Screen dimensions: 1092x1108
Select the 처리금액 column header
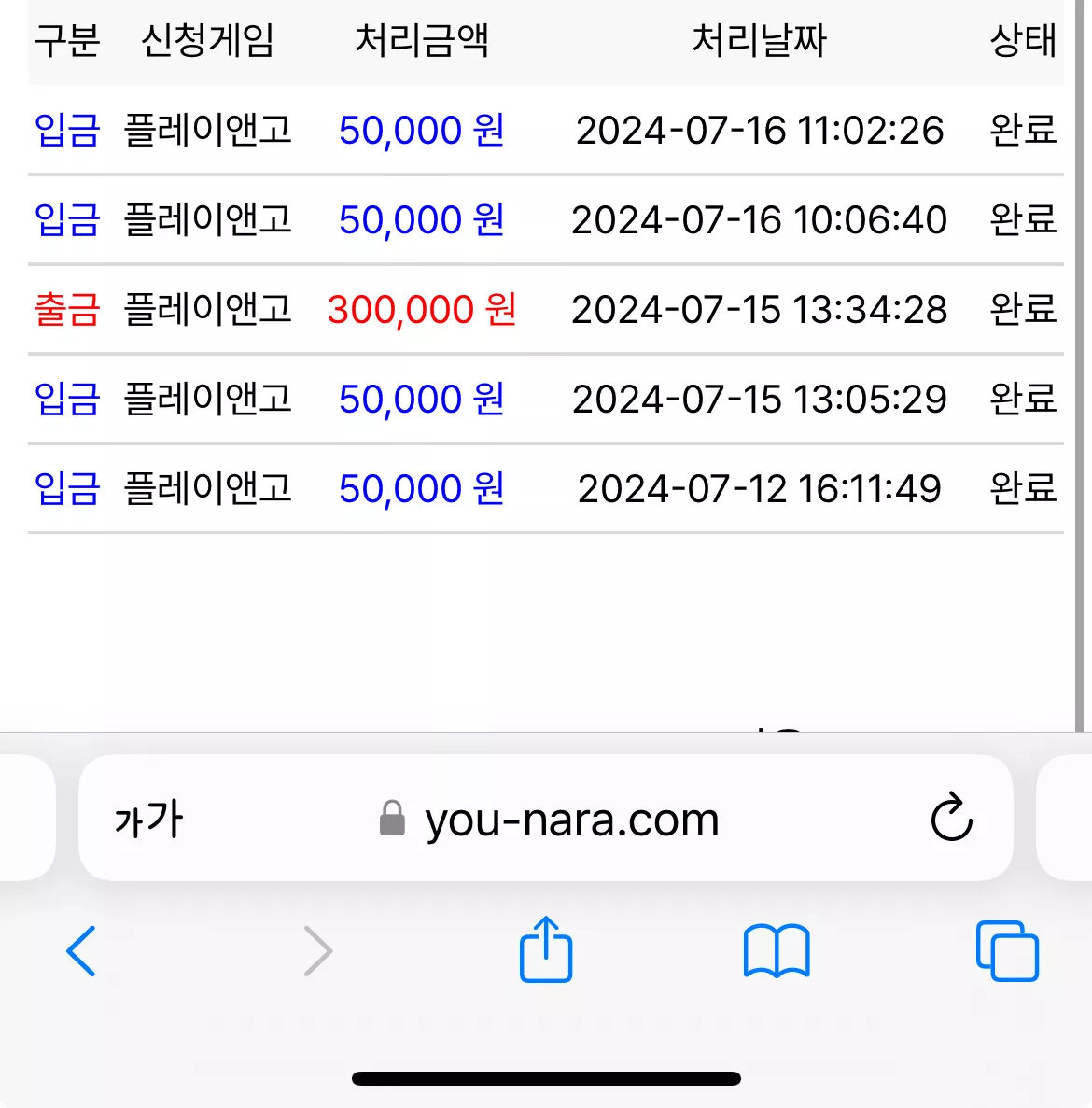pos(422,40)
